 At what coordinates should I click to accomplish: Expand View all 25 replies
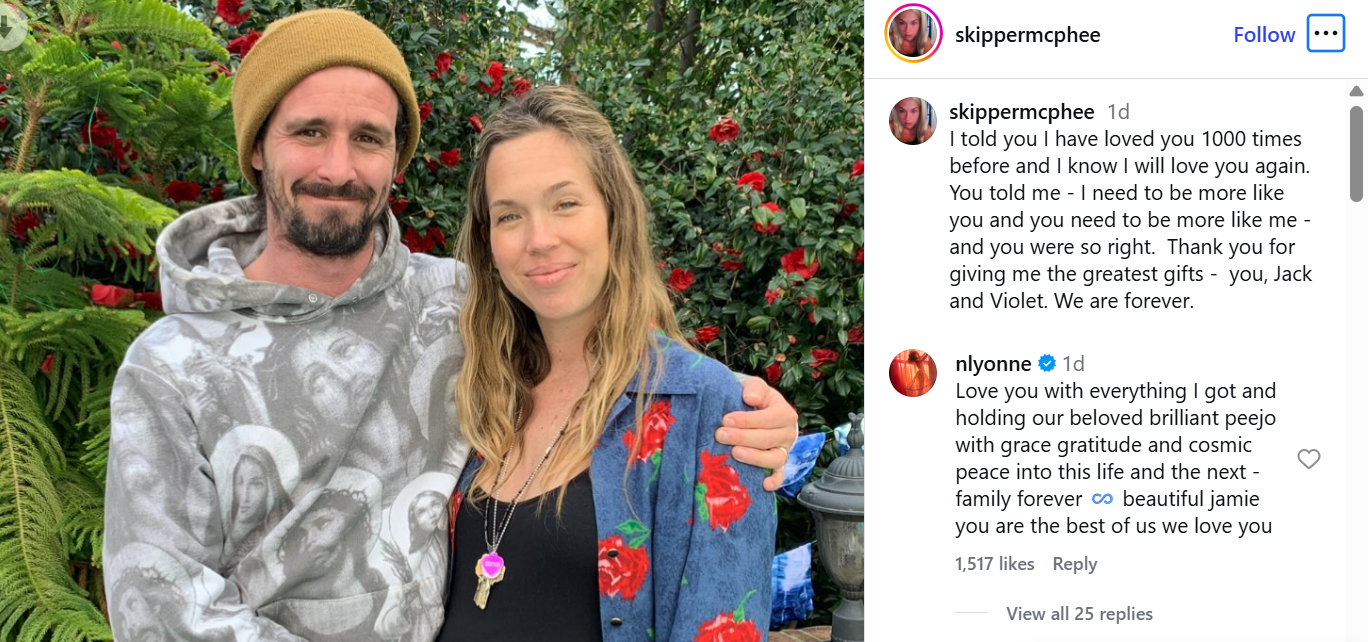1080,613
